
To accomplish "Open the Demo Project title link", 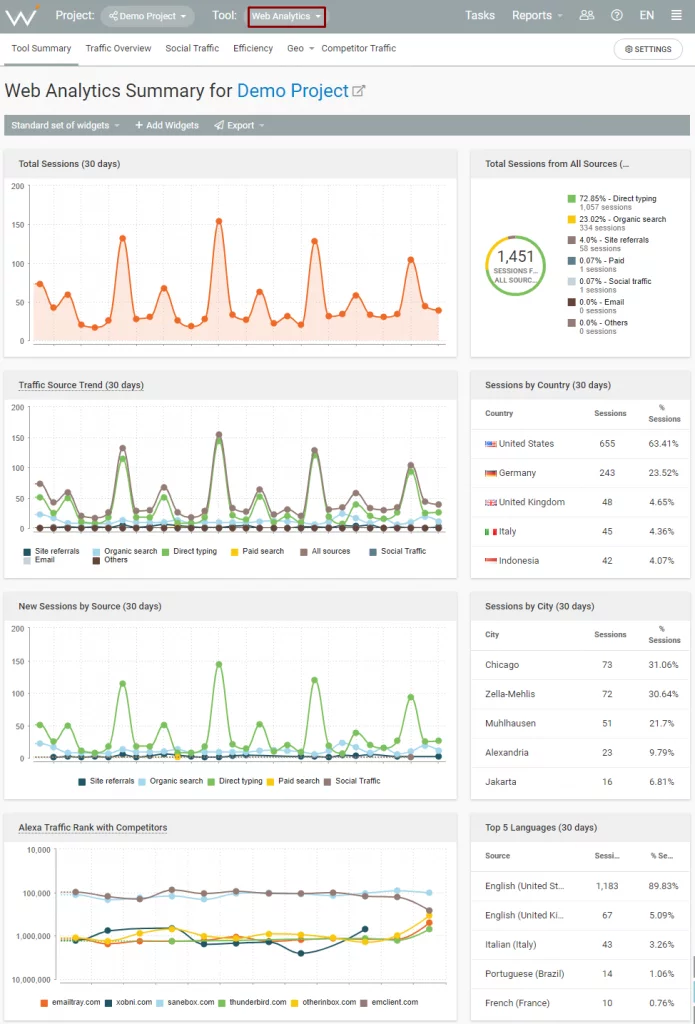I will point(293,91).
